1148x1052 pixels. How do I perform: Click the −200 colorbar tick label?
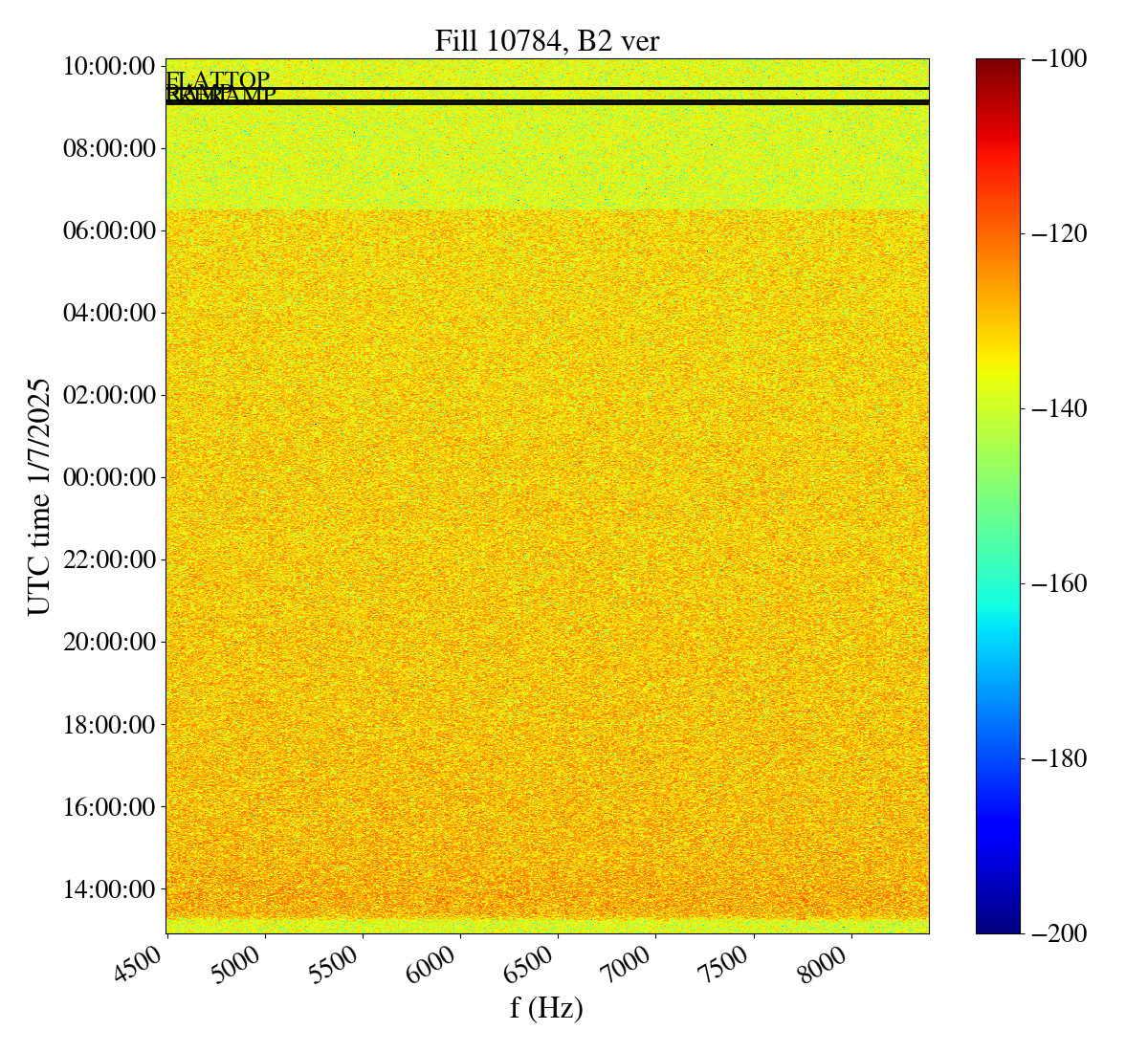point(1060,933)
